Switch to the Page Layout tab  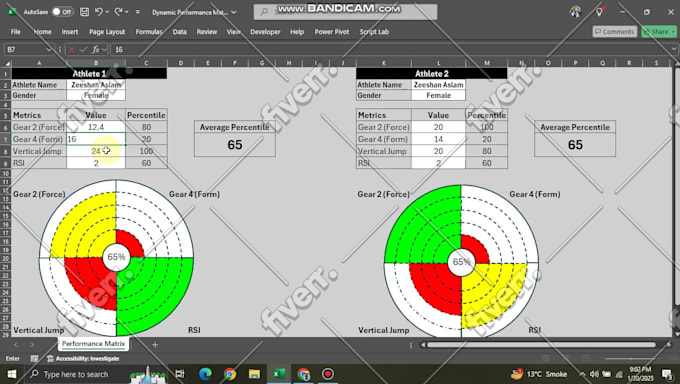pyautogui.click(x=107, y=32)
